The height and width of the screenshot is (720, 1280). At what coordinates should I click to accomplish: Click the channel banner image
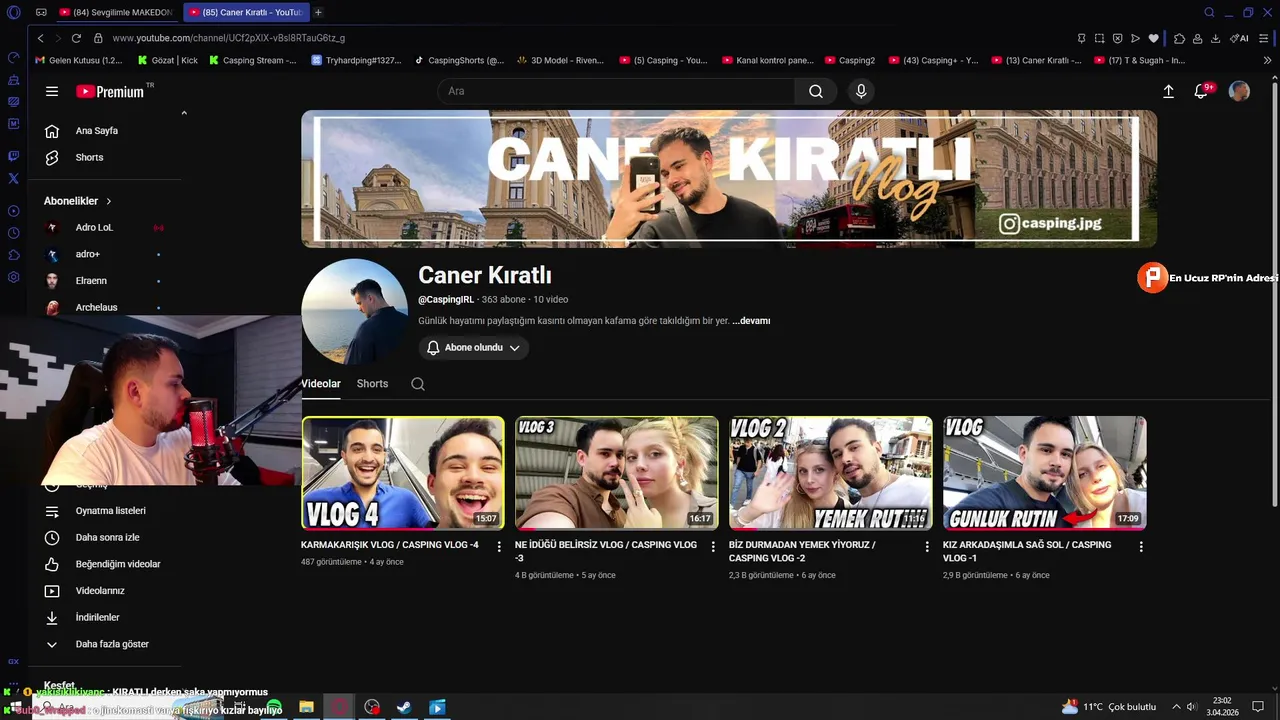729,179
